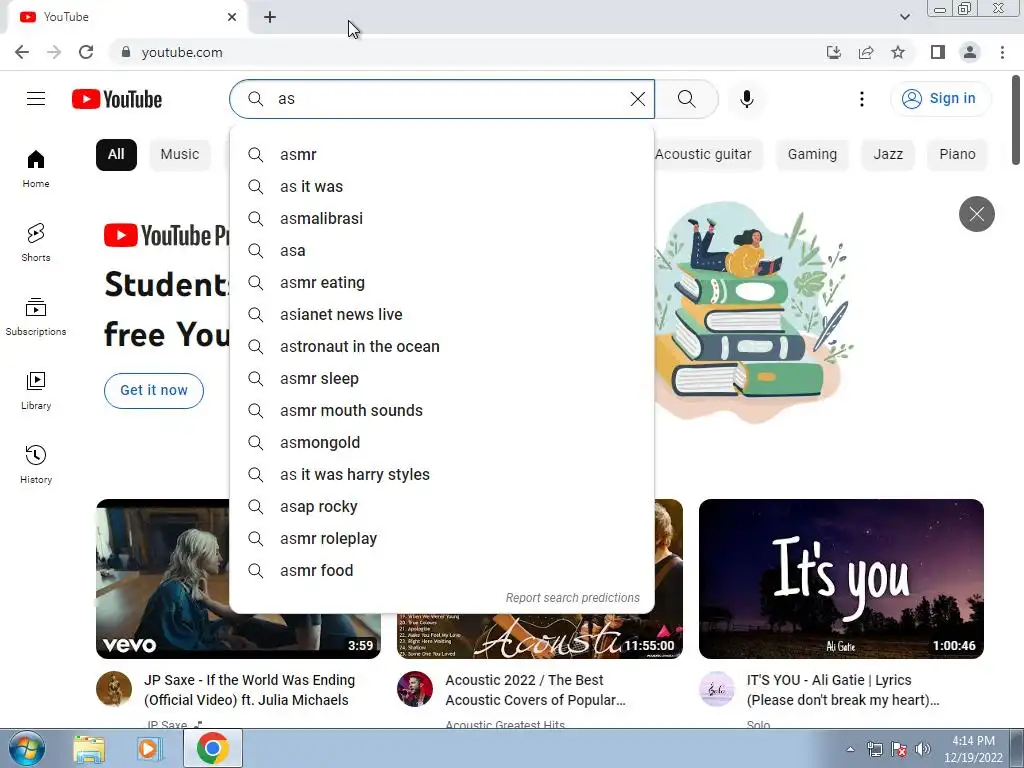Screen dimensions: 1024x768
Task: Clear the search box with X icon
Action: pyautogui.click(x=638, y=99)
